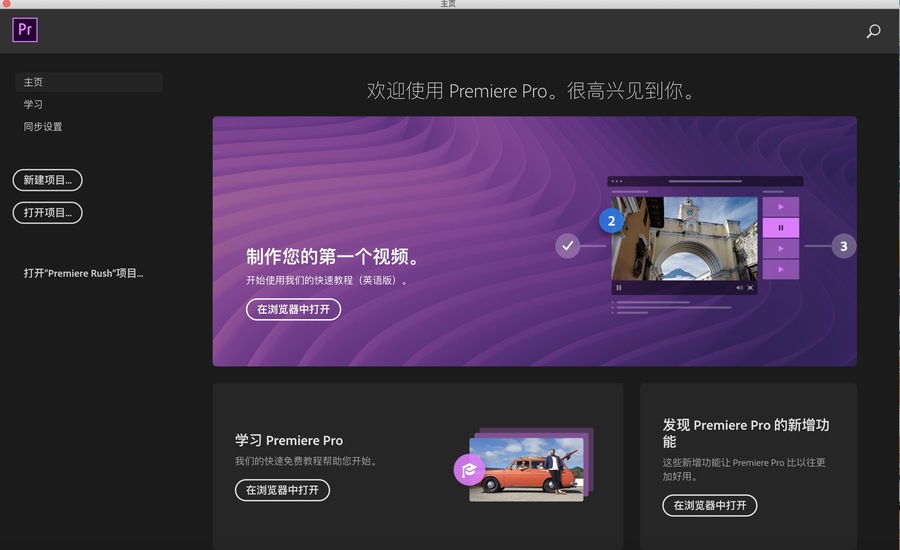The height and width of the screenshot is (550, 900).
Task: Click the step 3 circle in banner
Action: (844, 246)
